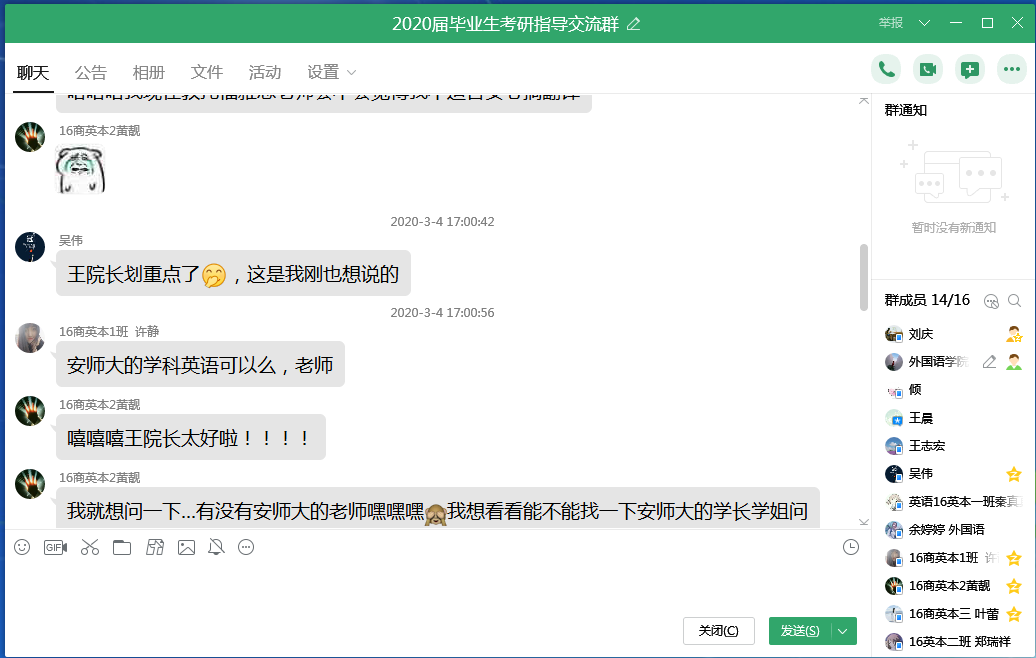The height and width of the screenshot is (658, 1036).
Task: Expand the 设置 tab dropdown
Action: point(351,73)
